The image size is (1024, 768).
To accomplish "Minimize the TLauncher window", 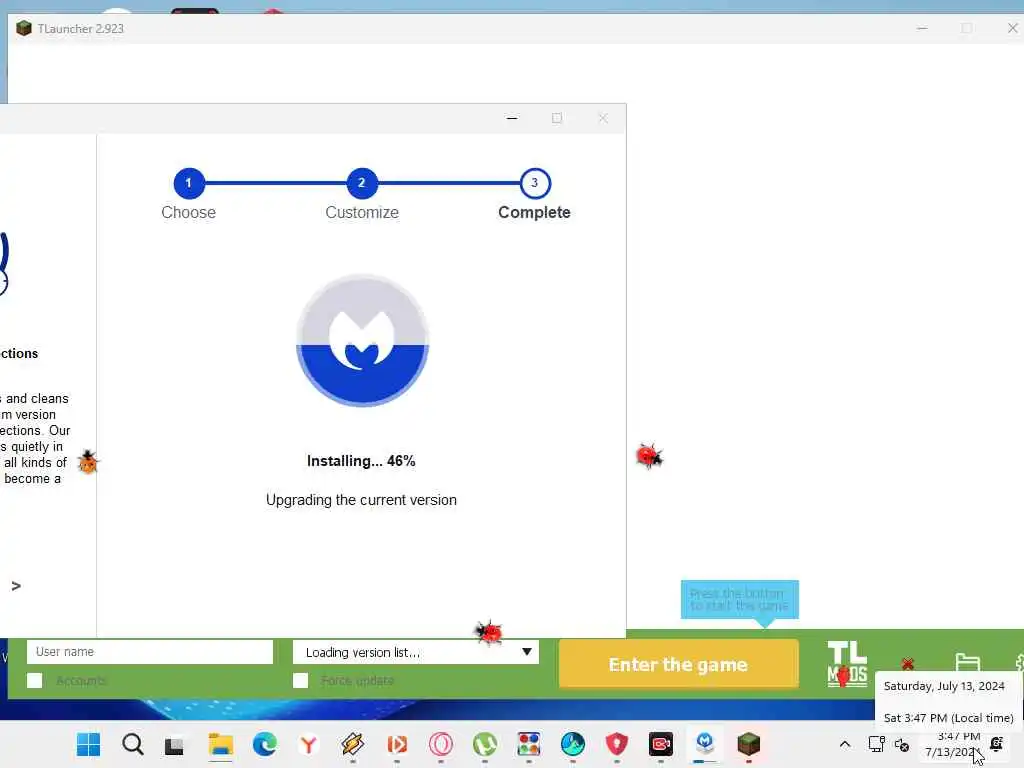I will click(922, 28).
